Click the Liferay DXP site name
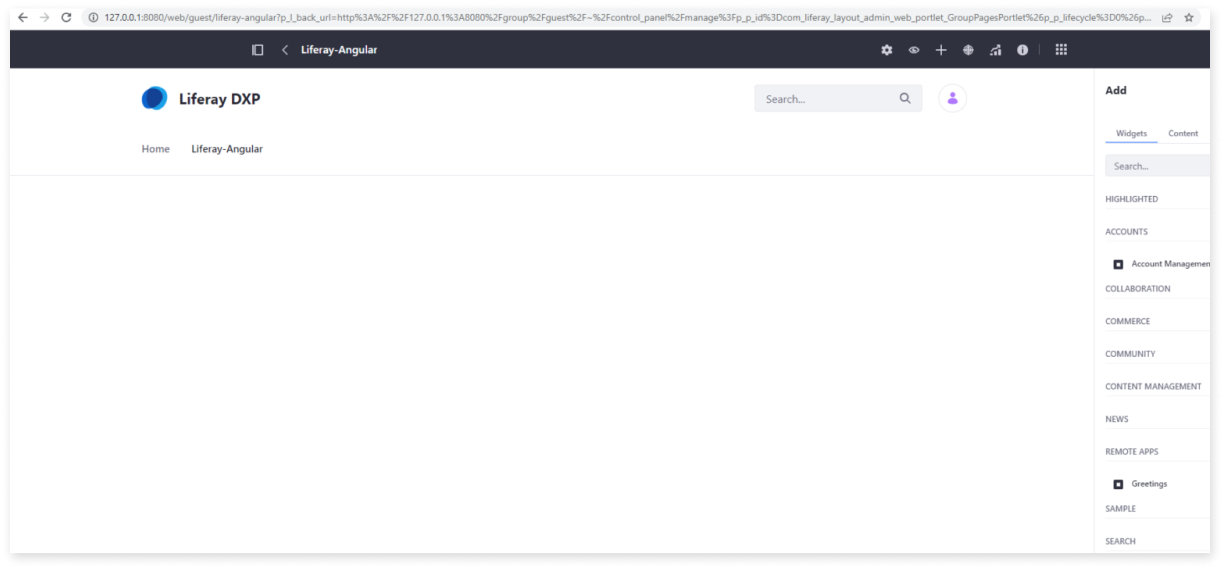Screen dimensions: 1224x570 [219, 98]
